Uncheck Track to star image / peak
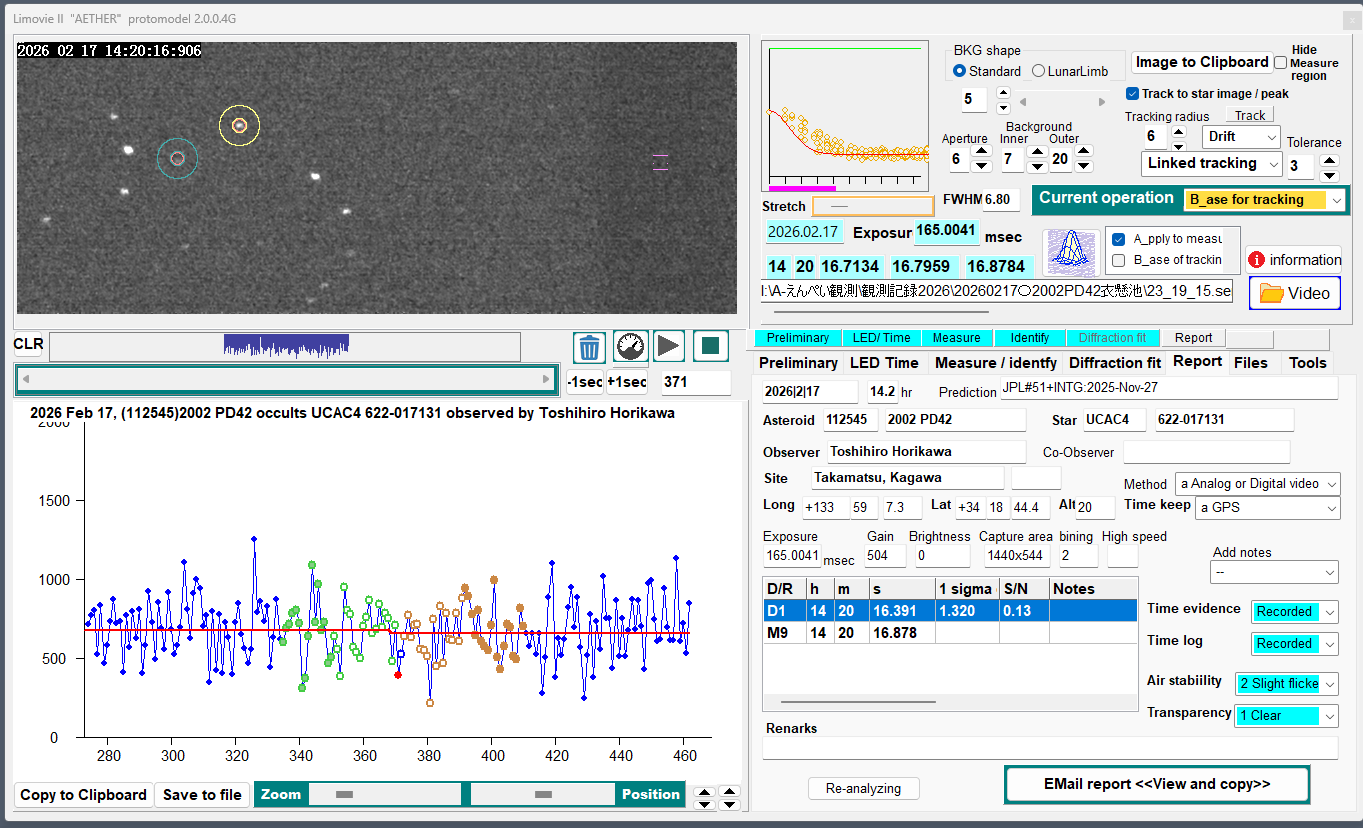The image size is (1363, 828). coord(1132,94)
